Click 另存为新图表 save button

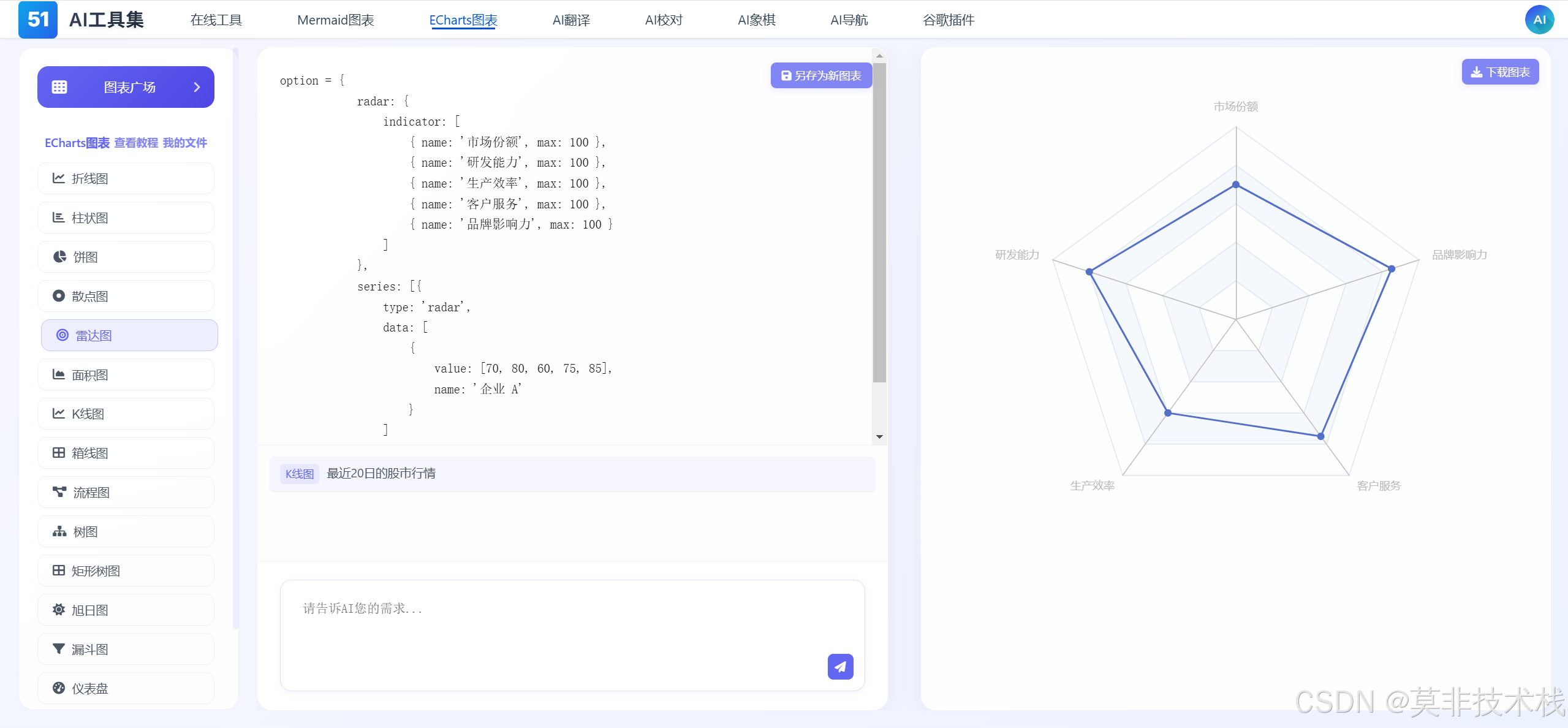coord(820,75)
